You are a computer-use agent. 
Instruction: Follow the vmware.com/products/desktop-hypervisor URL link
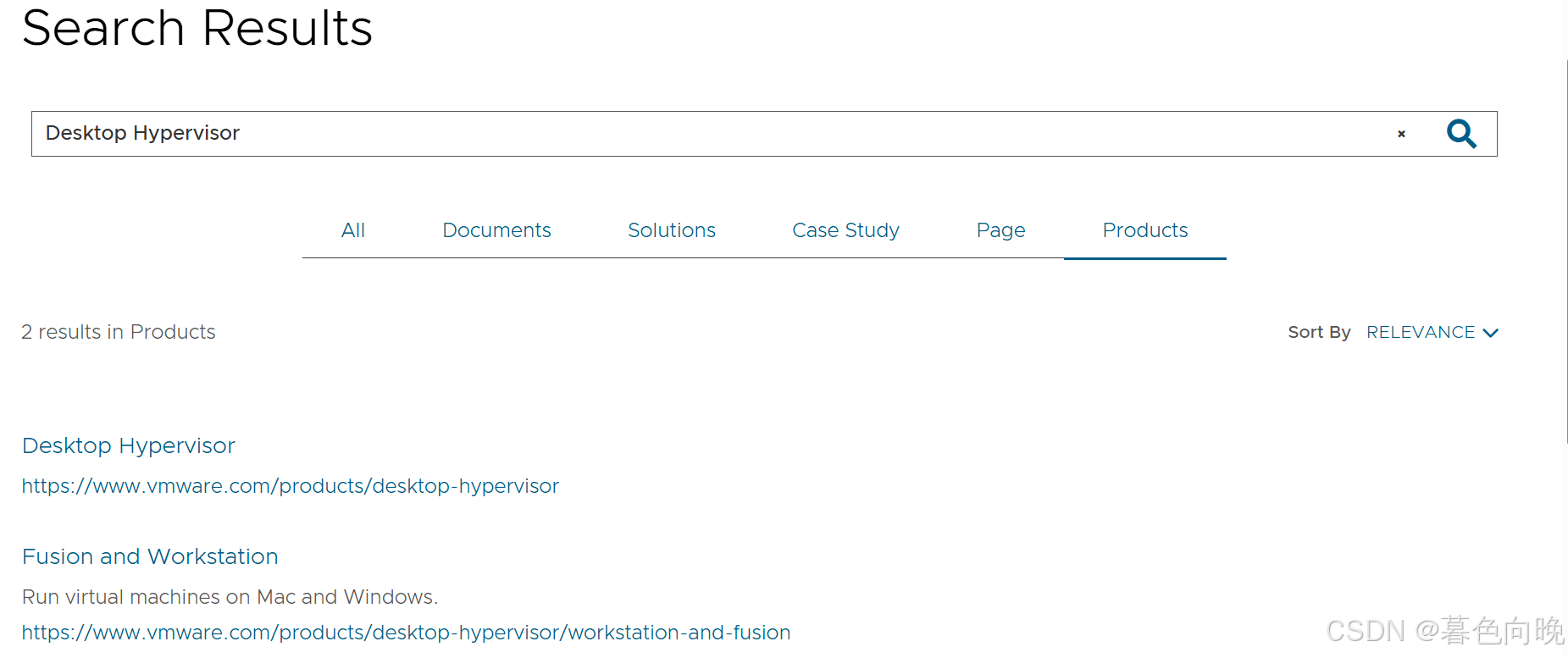tap(291, 486)
